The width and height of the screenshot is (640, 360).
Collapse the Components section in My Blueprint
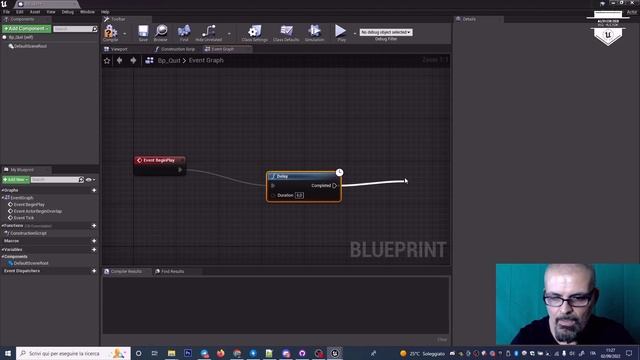pyautogui.click(x=2, y=257)
